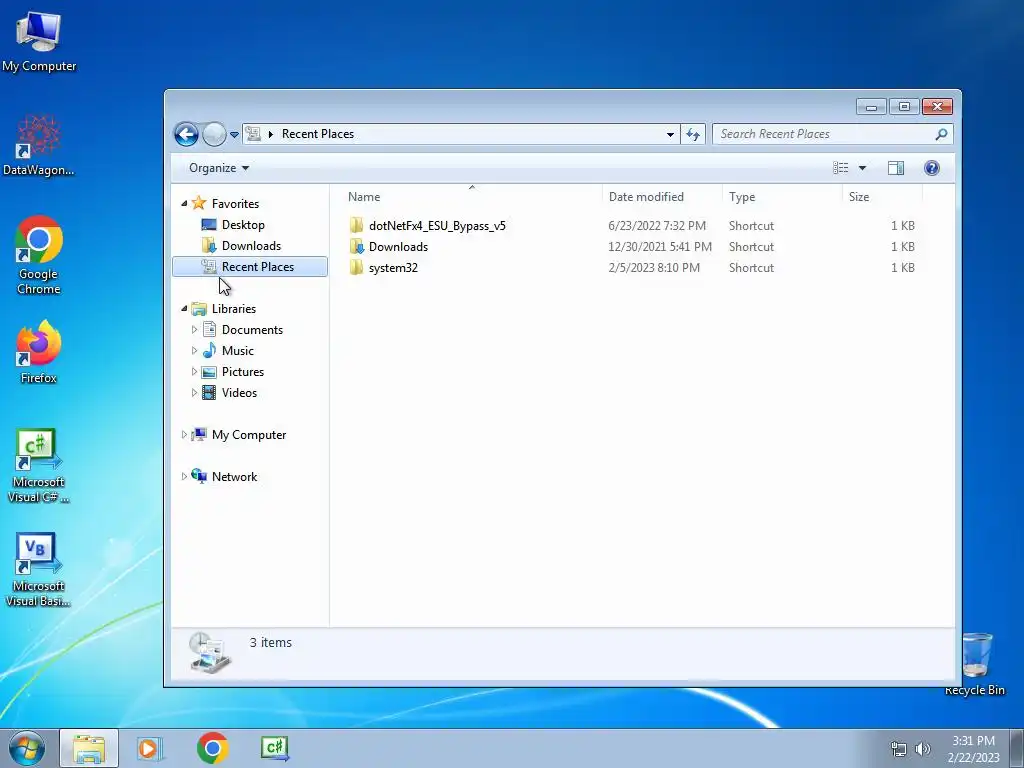This screenshot has height=768, width=1024.
Task: Click the DataWagon desktop shortcut
Action: [39, 146]
